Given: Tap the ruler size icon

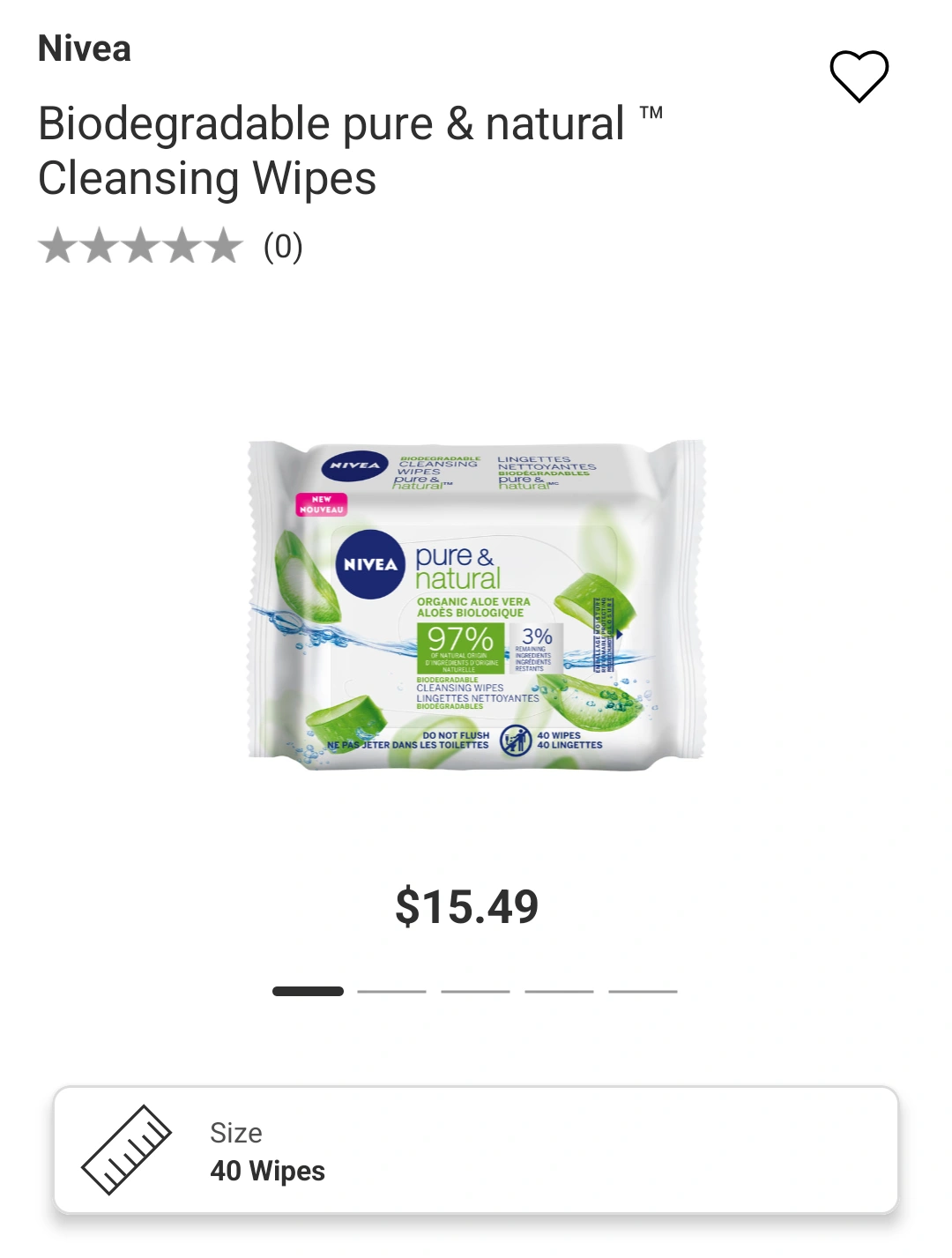Looking at the screenshot, I should pos(127,1150).
